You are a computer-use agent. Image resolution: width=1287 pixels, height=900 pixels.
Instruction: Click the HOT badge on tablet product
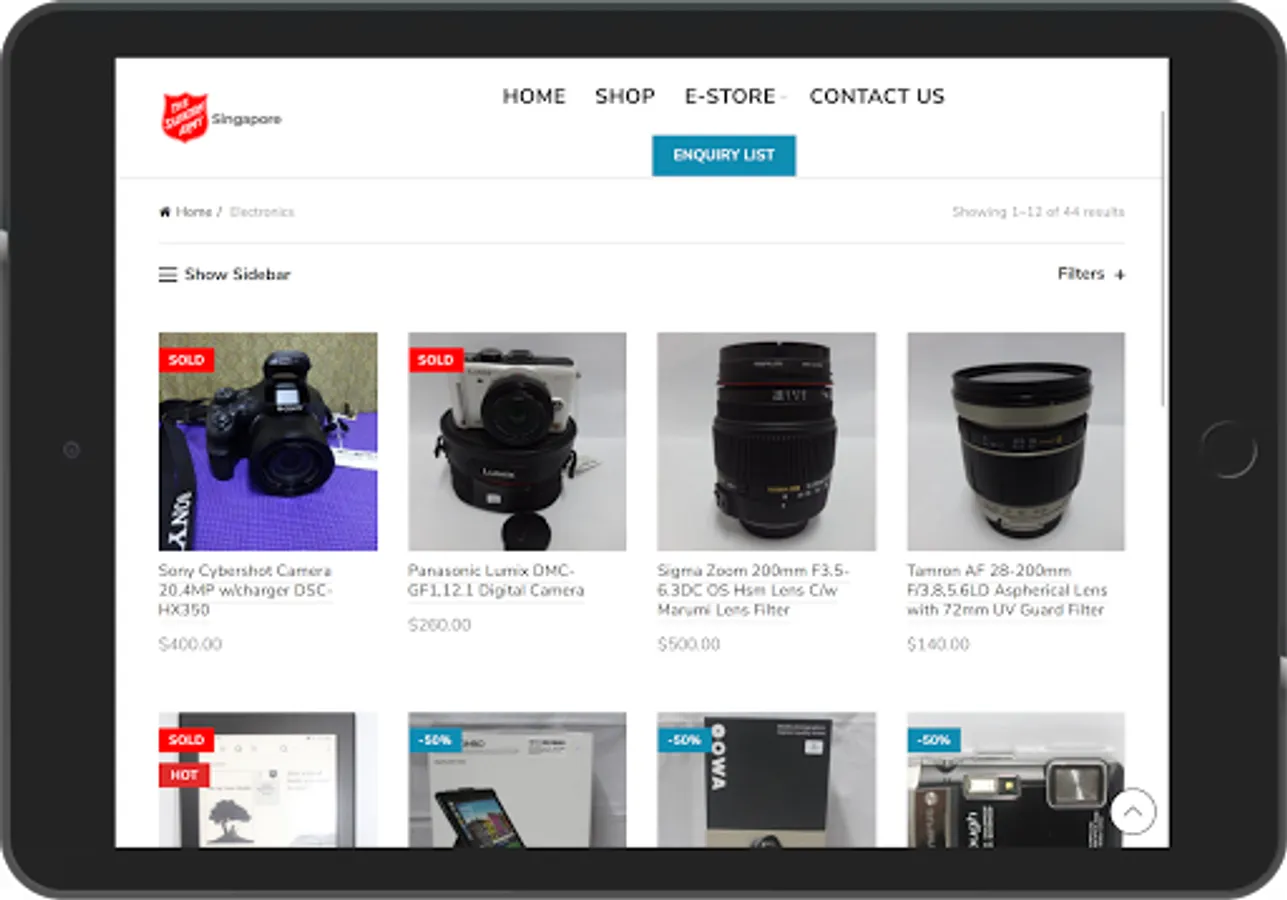pyautogui.click(x=184, y=775)
